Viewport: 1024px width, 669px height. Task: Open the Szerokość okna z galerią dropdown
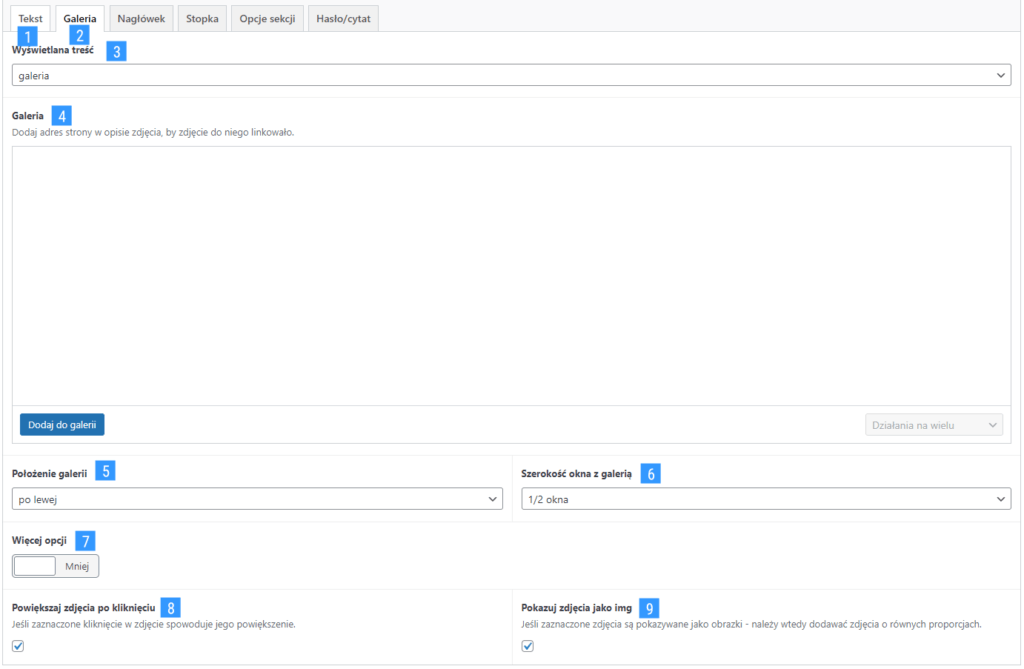pyautogui.click(x=766, y=499)
